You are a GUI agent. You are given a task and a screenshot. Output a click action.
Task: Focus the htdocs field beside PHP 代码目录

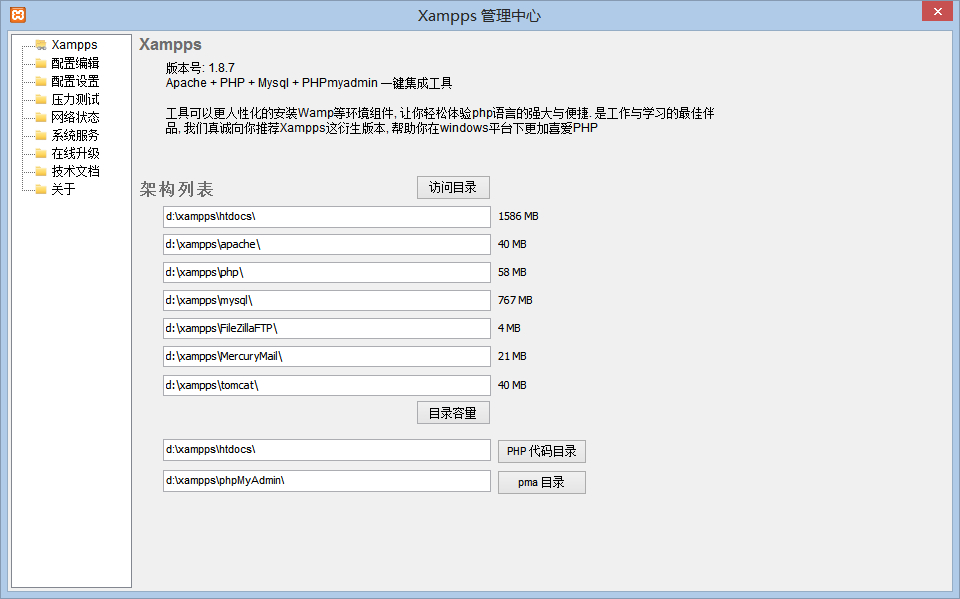click(x=327, y=450)
